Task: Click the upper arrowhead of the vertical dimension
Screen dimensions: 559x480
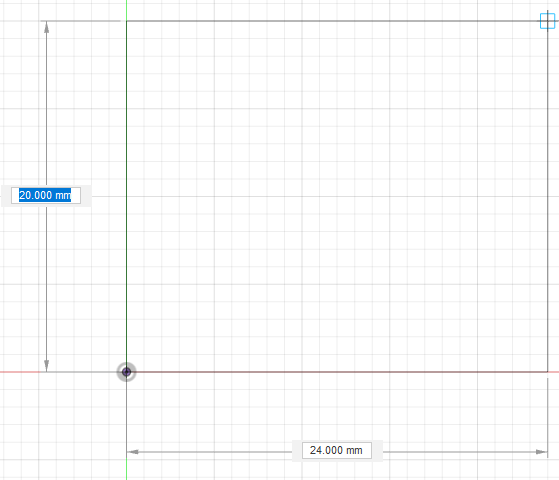Action: pos(46,27)
